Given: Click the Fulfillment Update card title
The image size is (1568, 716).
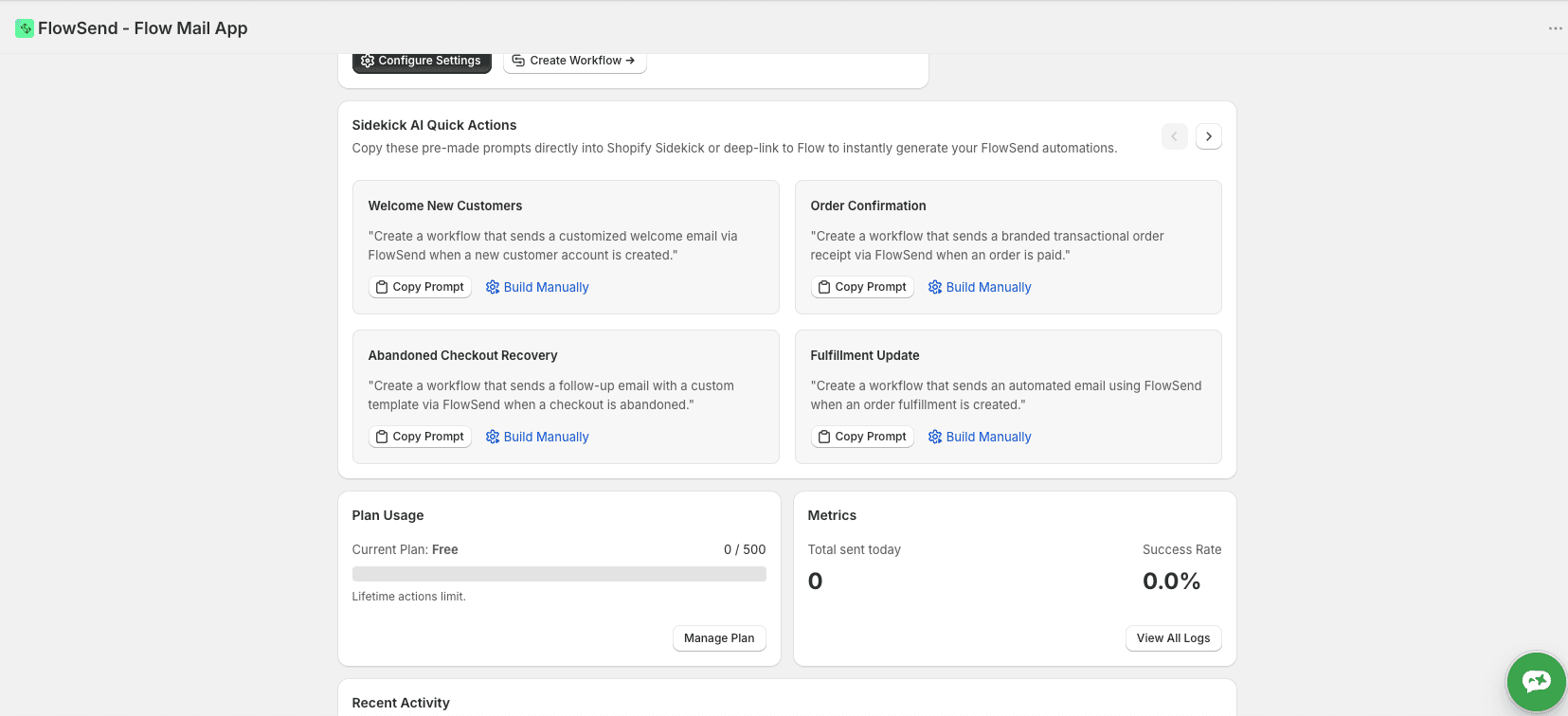Looking at the screenshot, I should (x=865, y=355).
